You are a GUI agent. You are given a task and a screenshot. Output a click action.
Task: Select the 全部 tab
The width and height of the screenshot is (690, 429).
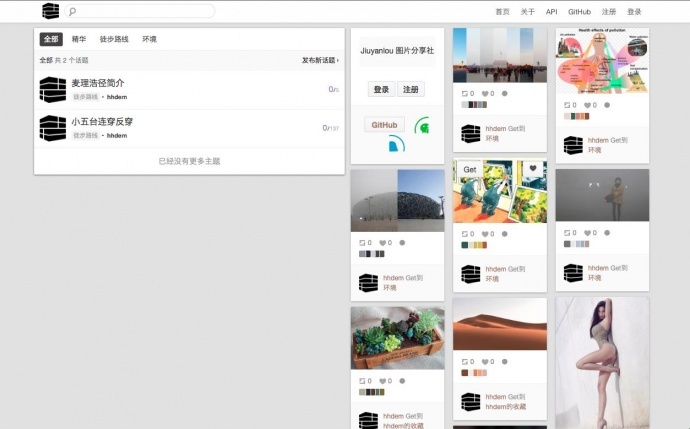pyautogui.click(x=51, y=39)
